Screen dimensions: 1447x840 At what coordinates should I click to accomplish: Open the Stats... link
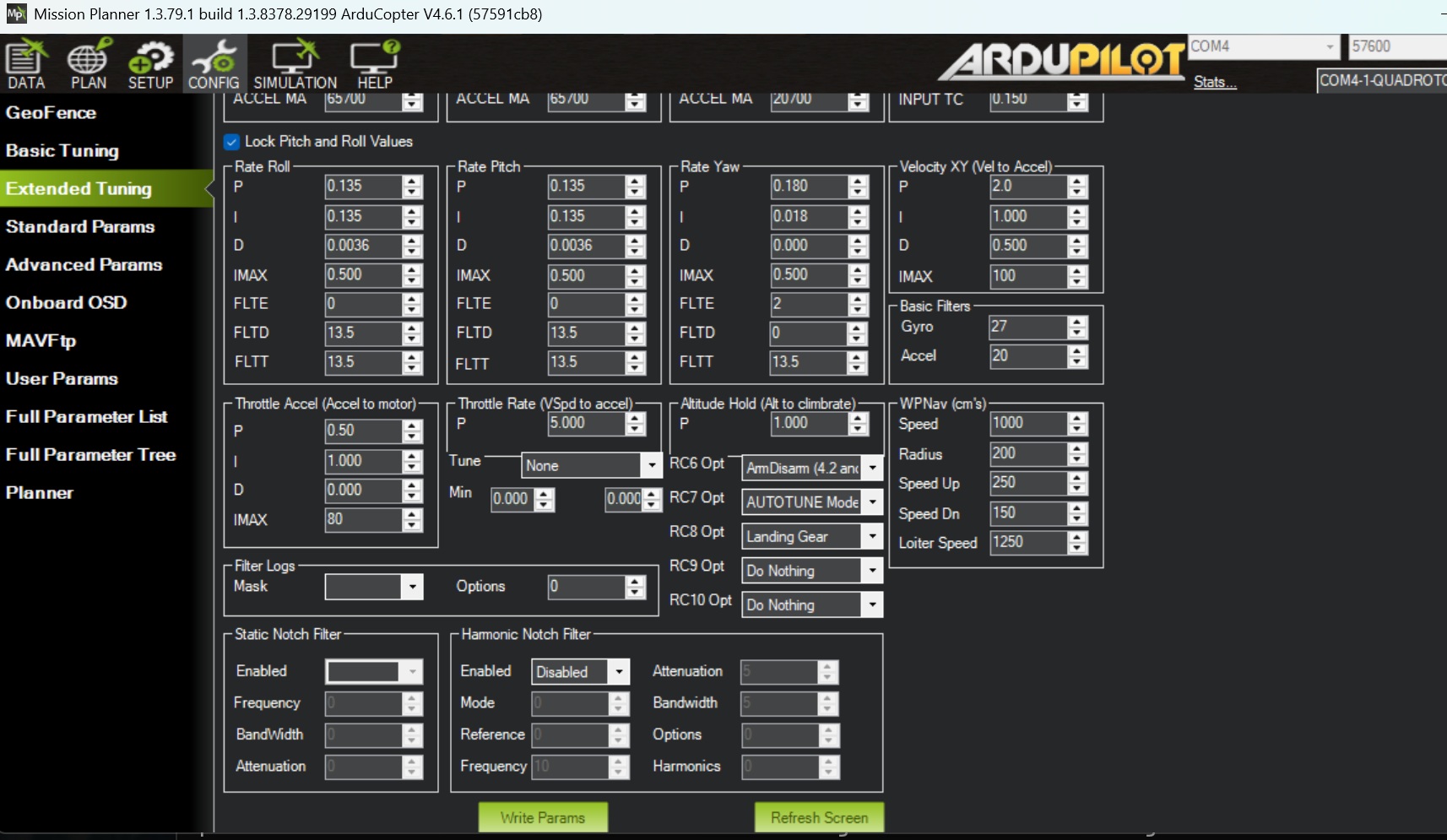1215,82
